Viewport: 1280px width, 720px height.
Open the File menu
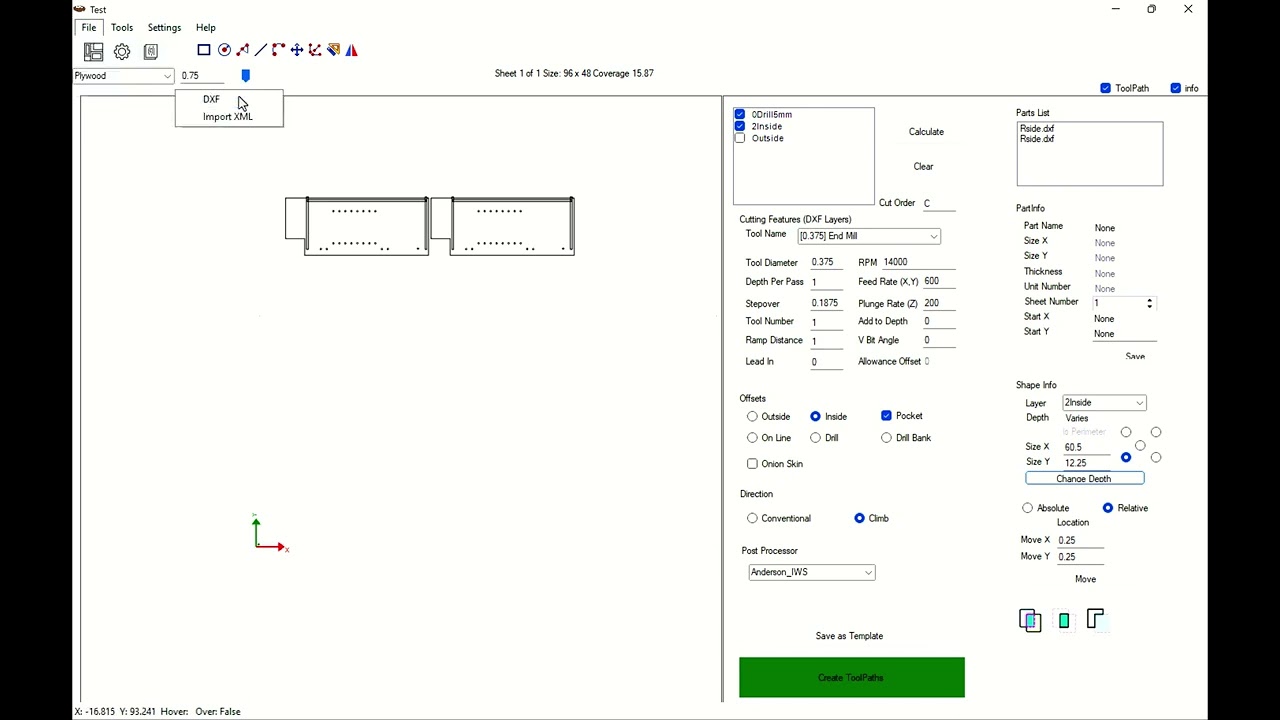(x=89, y=28)
